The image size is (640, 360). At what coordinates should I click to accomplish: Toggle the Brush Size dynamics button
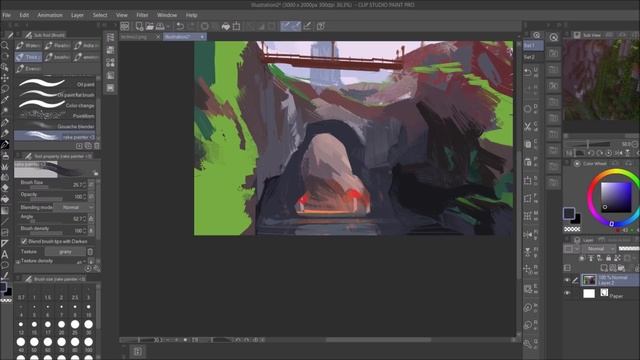tap(91, 185)
